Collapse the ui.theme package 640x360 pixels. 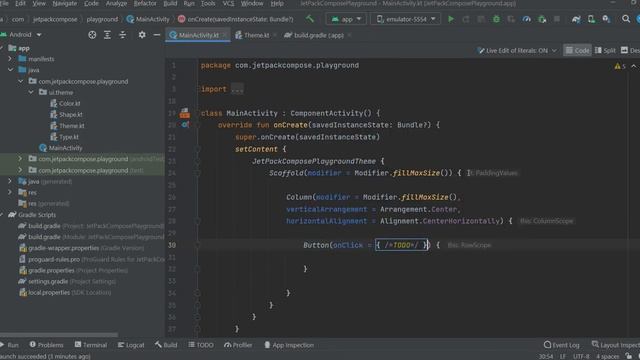(x=31, y=92)
